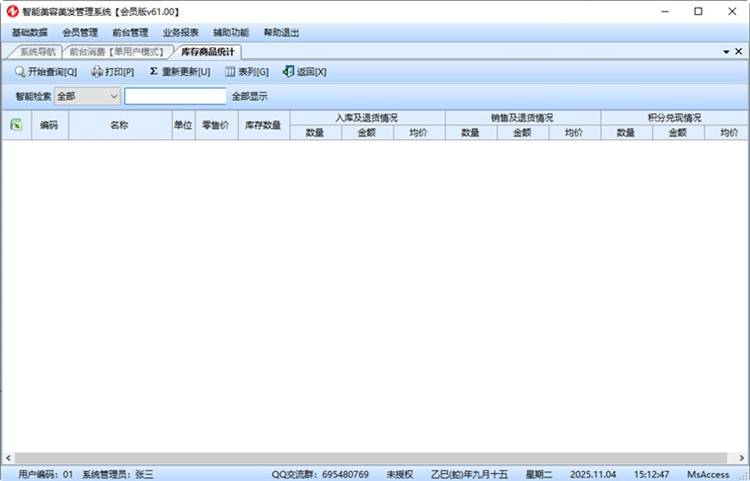Click the 重新更新[U] button label

click(x=186, y=72)
